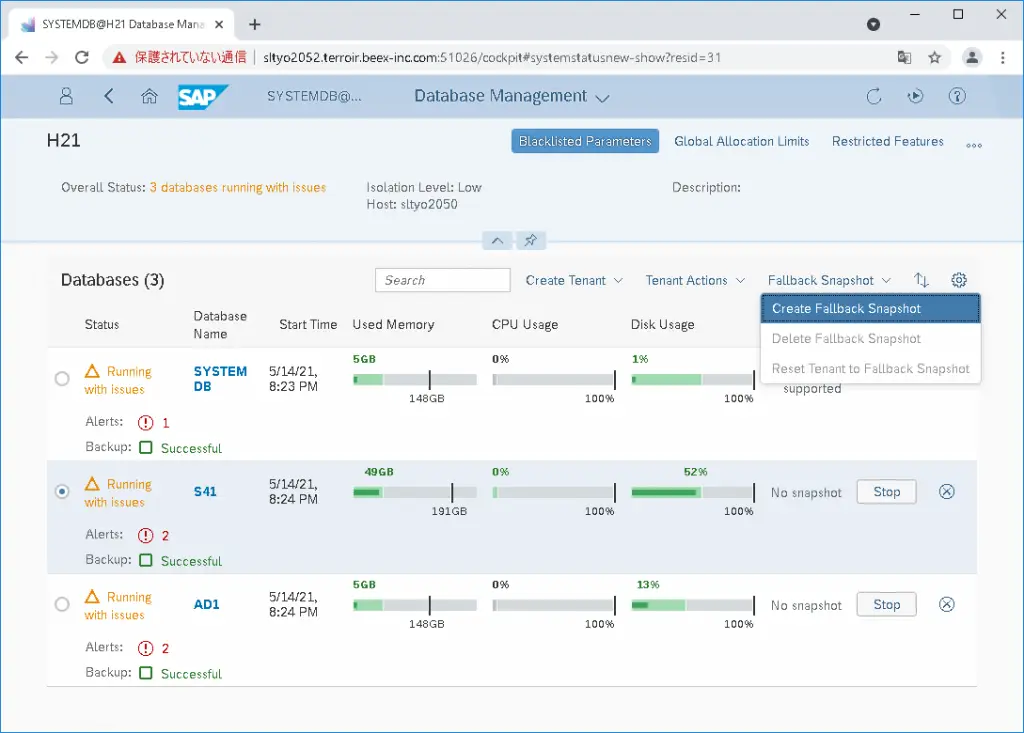Stop the AD1 database
The width and height of the screenshot is (1024, 733).
tap(886, 605)
